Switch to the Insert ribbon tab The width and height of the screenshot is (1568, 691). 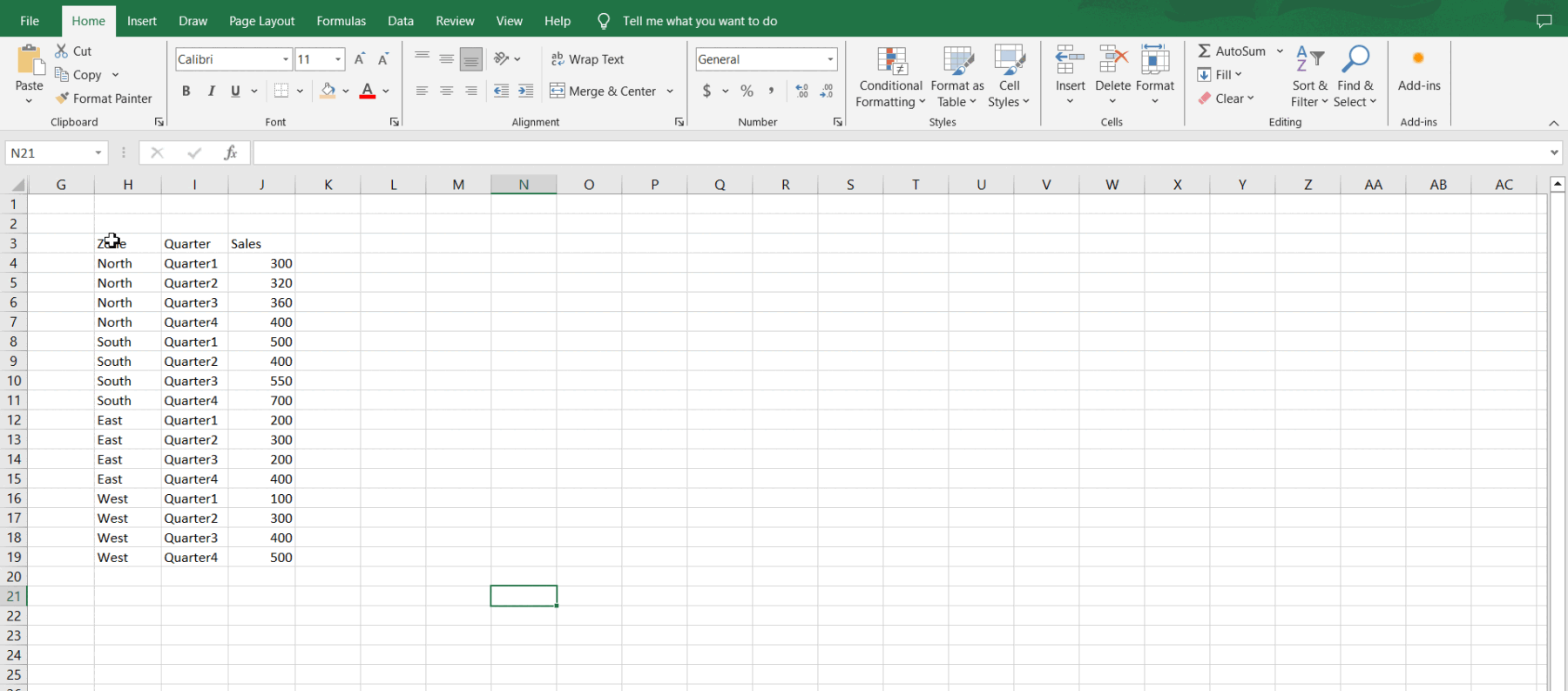142,21
